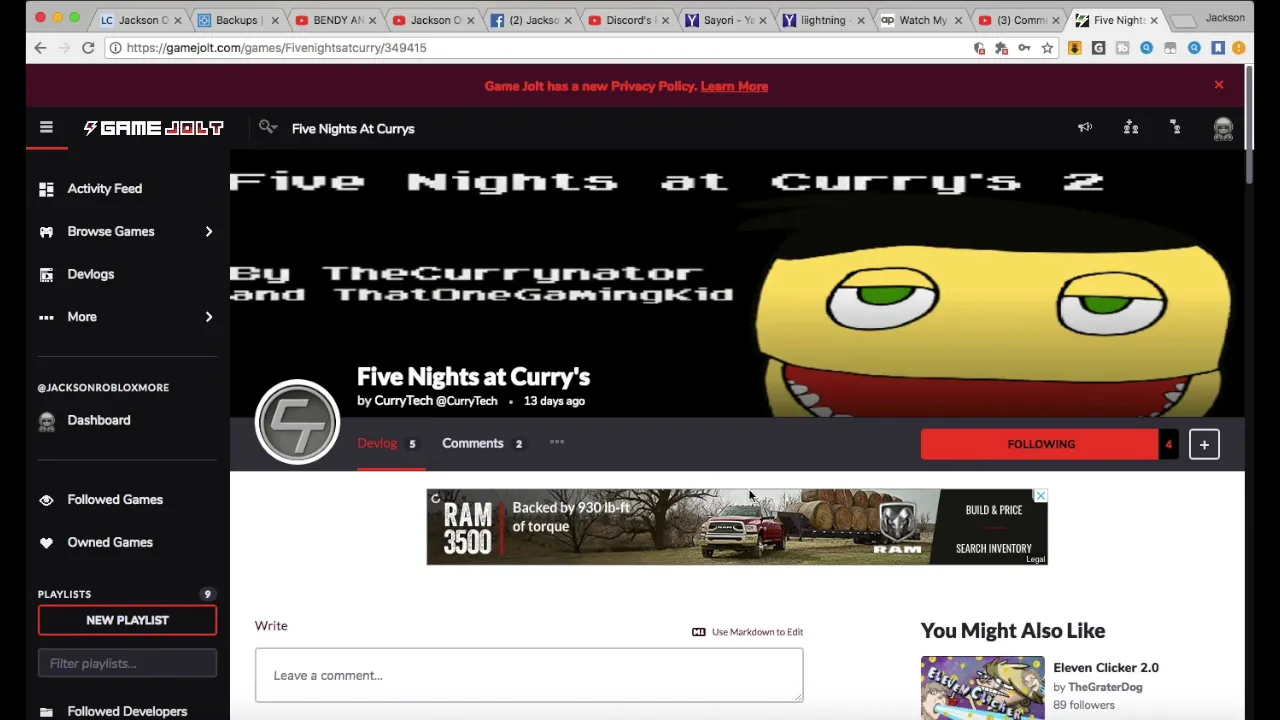Open the megaphone announcements icon
Screen dimensions: 1280x720
(1085, 127)
